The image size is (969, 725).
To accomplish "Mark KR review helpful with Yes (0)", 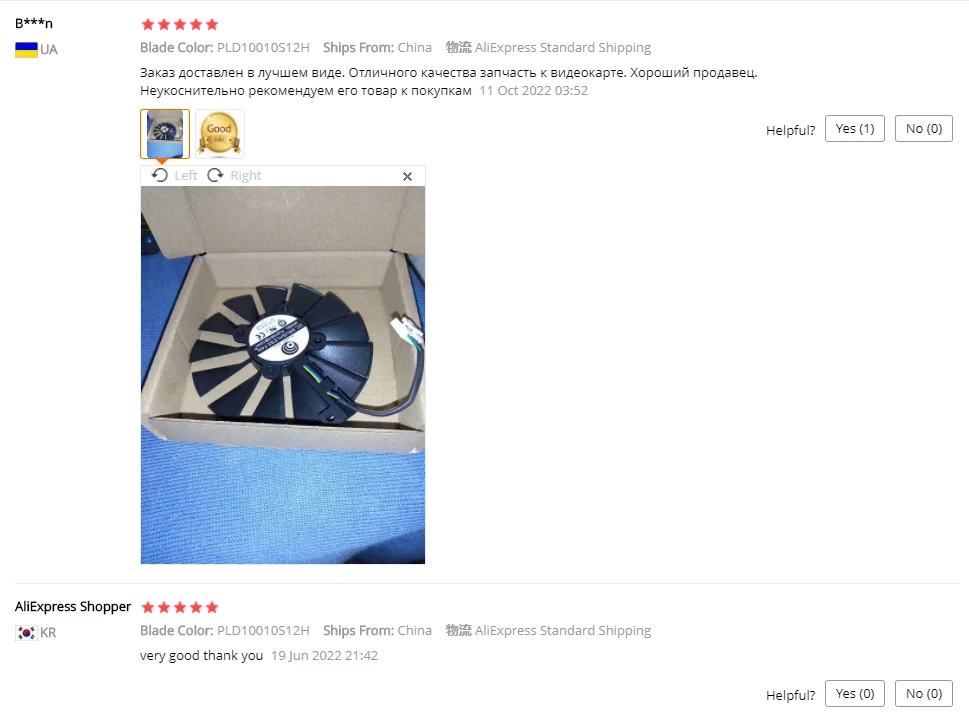I will click(855, 693).
